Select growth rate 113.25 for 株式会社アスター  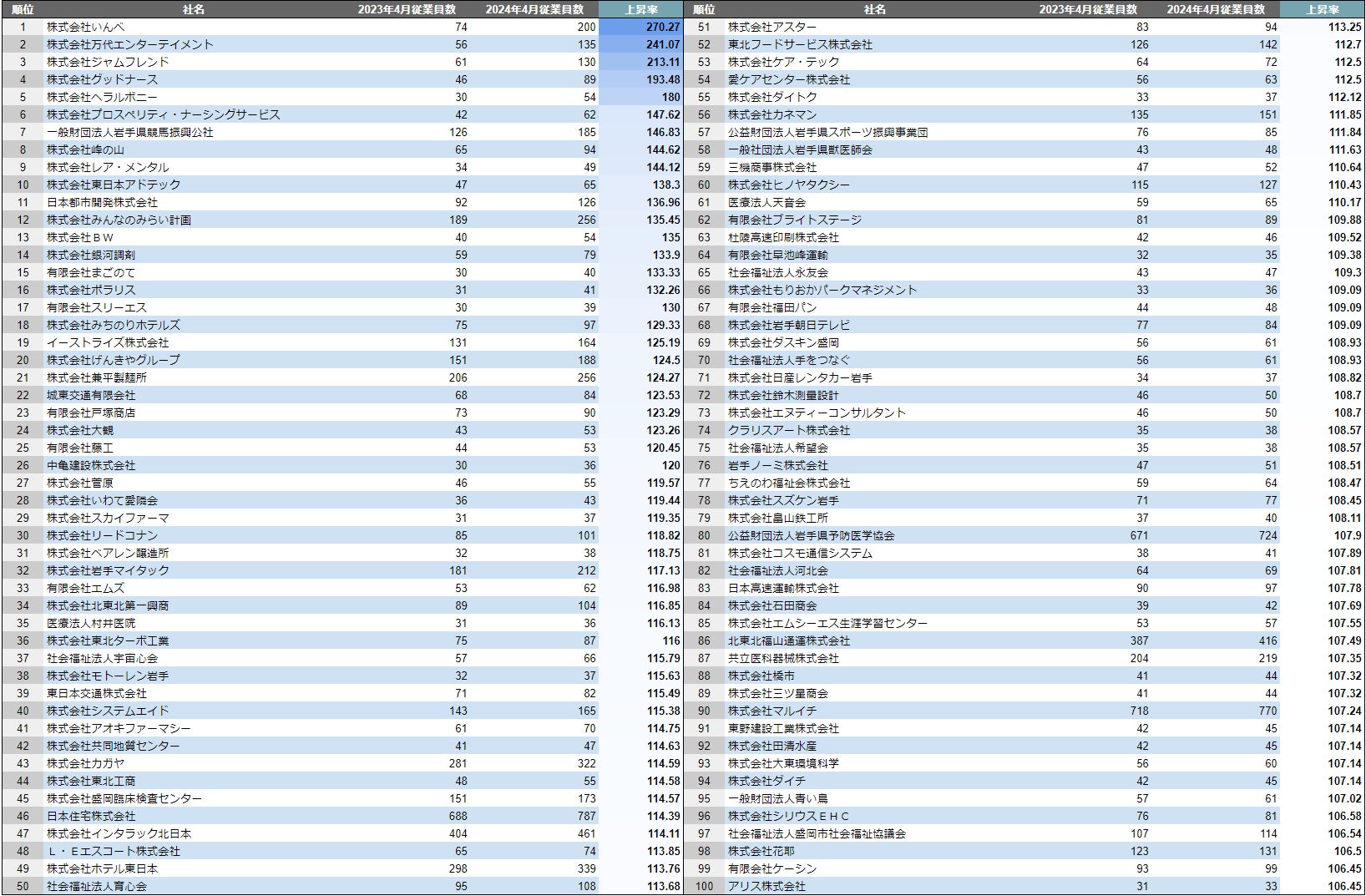pyautogui.click(x=1344, y=27)
